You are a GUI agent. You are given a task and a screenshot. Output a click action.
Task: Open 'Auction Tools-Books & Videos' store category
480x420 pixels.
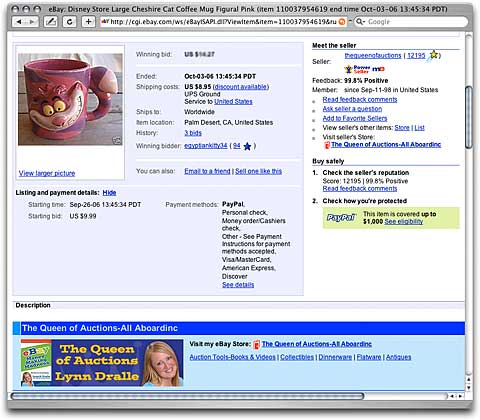point(232,357)
